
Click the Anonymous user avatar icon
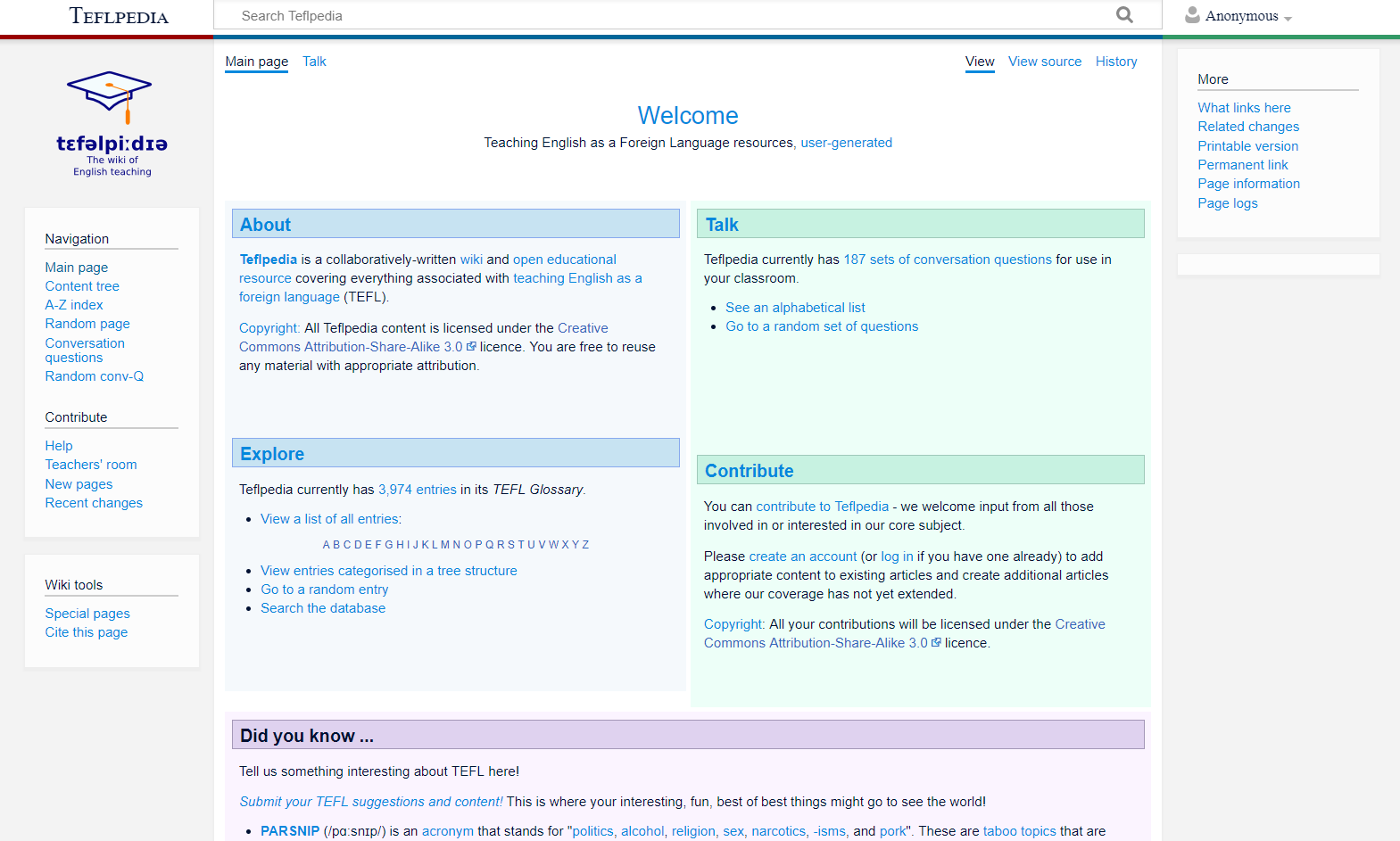[x=1192, y=15]
